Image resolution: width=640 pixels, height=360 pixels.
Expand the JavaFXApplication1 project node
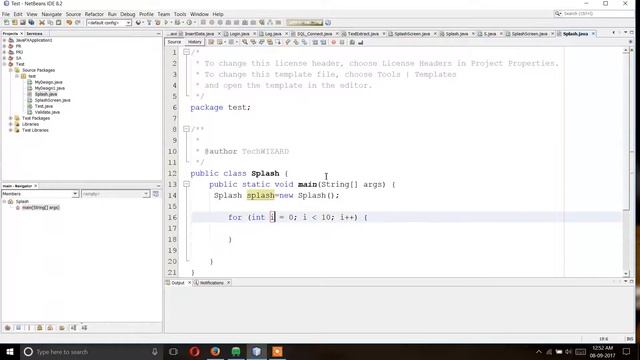tap(4, 40)
